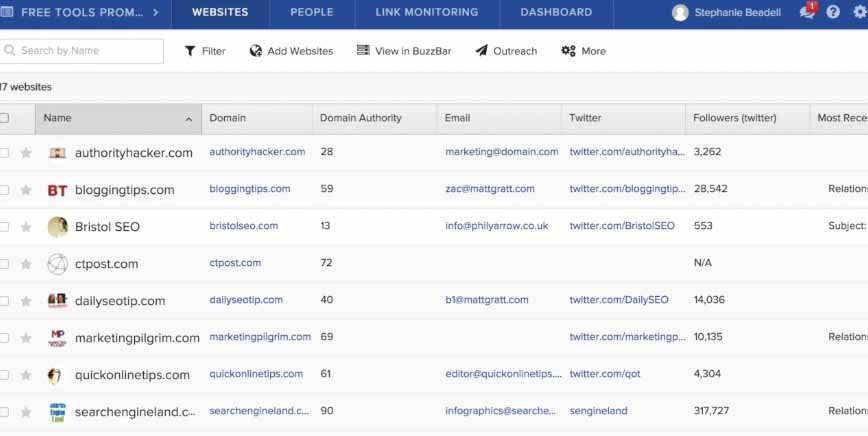Star the bloggingtips.com row
Screen dimensions: 868x436
click(26, 190)
